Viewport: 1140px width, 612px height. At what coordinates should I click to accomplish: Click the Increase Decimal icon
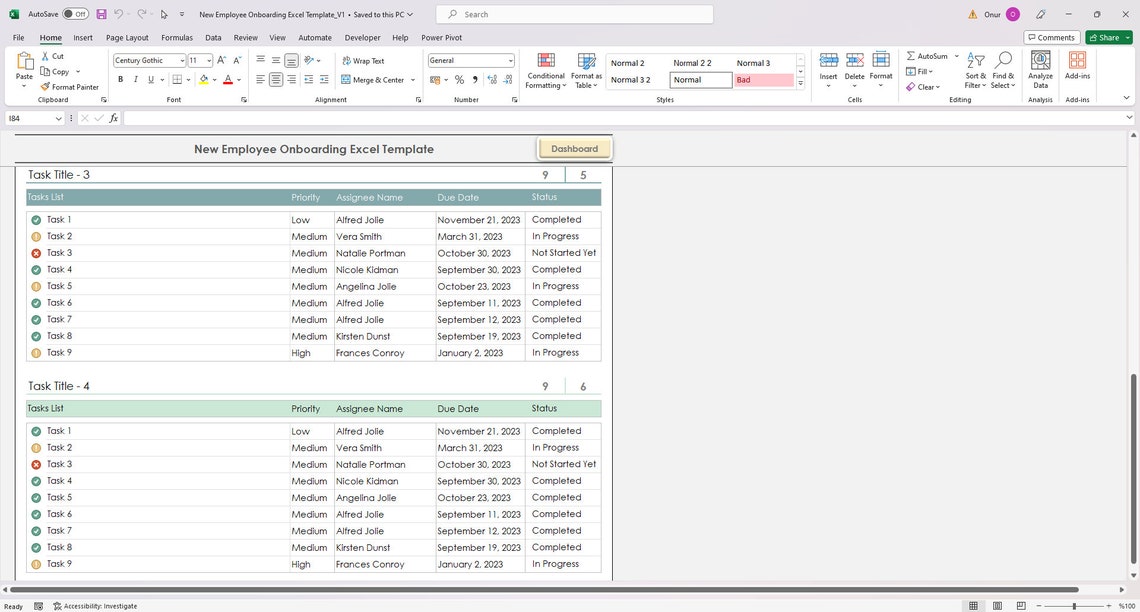pos(492,80)
